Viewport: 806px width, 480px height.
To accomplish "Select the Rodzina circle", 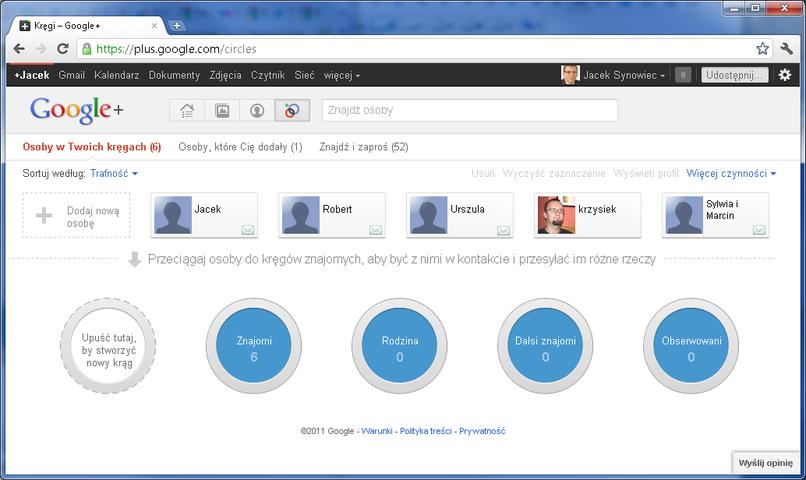I will (399, 346).
